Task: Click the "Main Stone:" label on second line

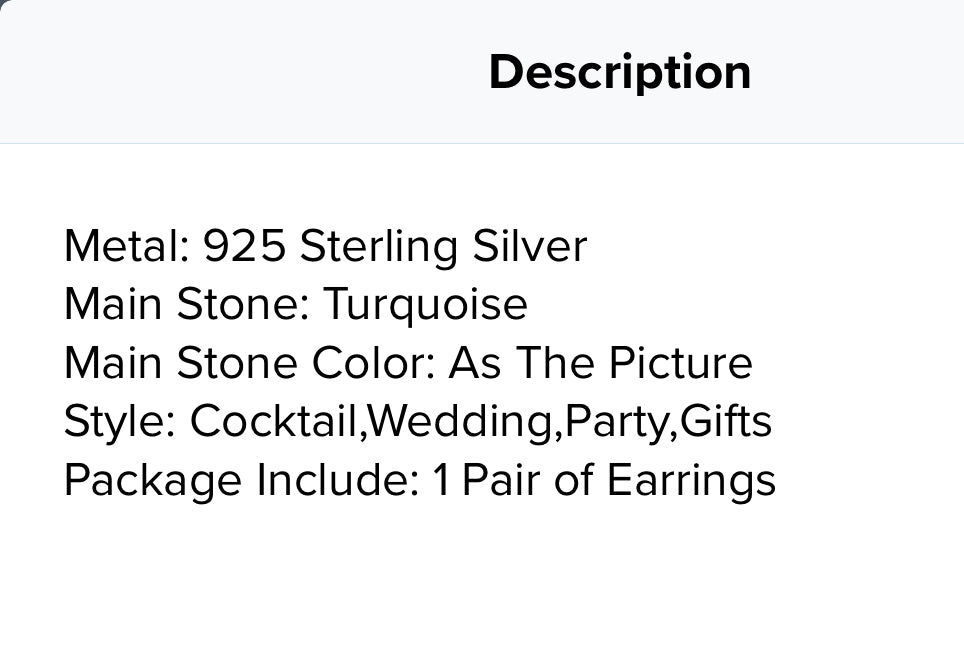Action: pyautogui.click(x=187, y=304)
